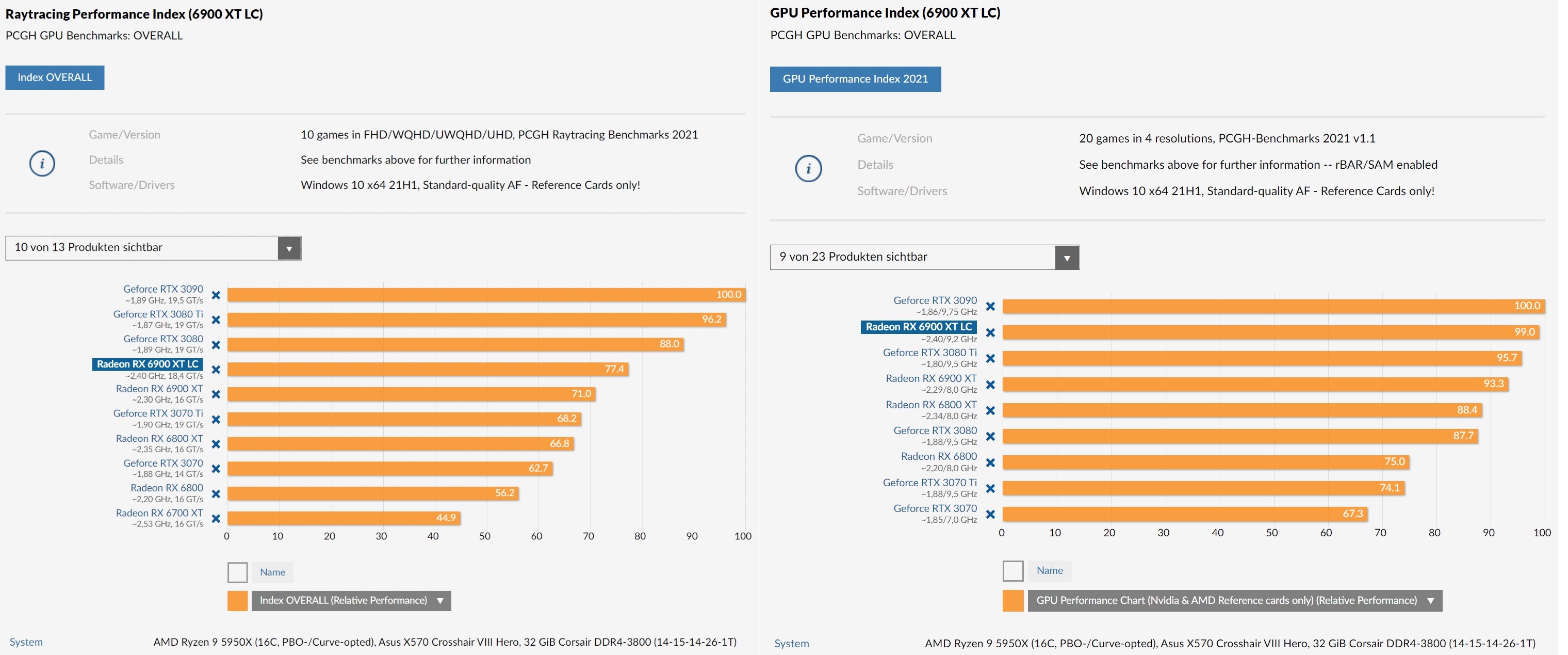The width and height of the screenshot is (1568, 655).
Task: Open Geforce RTX 3090 label in raytracing chart
Action: (x=163, y=290)
